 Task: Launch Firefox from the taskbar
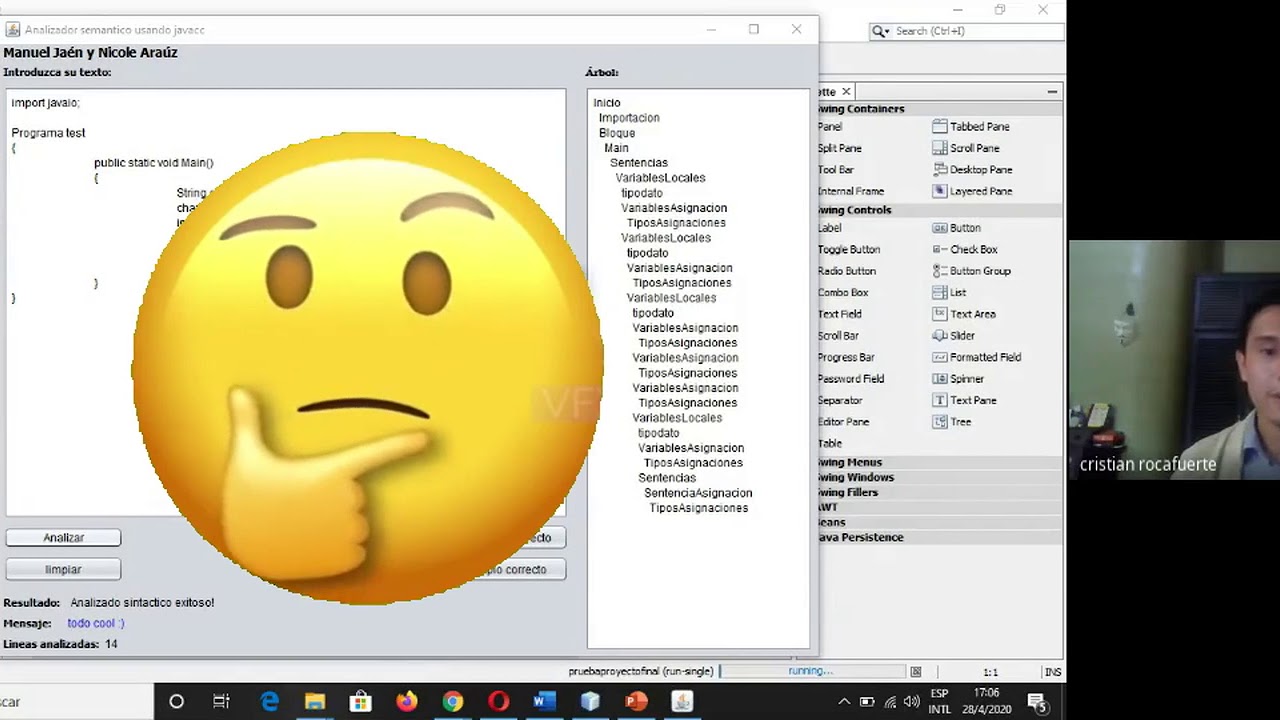pyautogui.click(x=407, y=702)
